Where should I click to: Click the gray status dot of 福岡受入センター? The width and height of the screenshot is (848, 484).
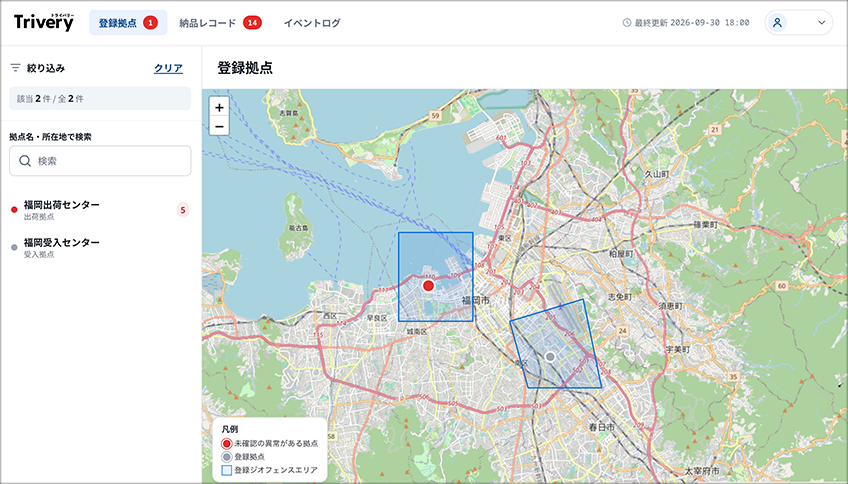point(14,248)
